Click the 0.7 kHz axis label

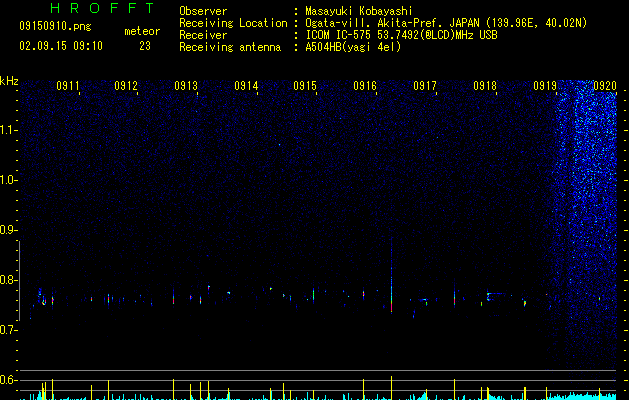[x=9, y=330]
